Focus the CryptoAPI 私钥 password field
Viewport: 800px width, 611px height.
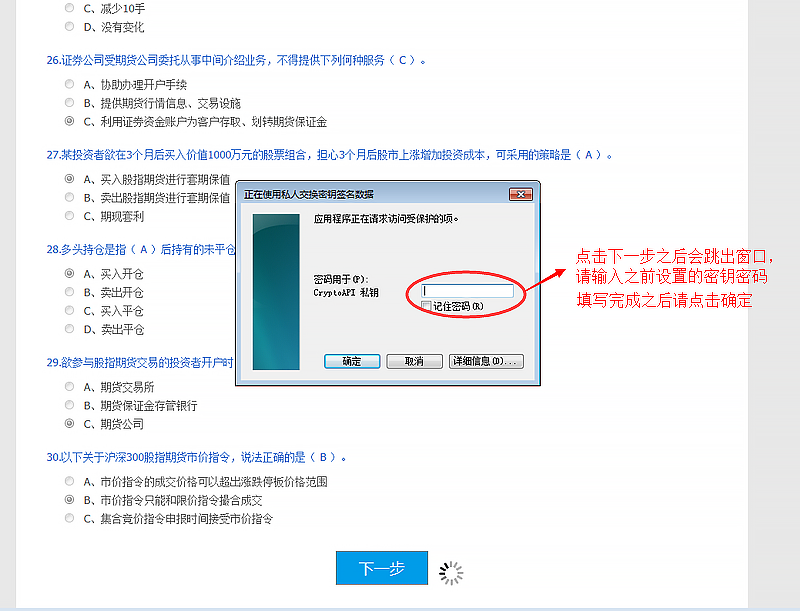pyautogui.click(x=467, y=291)
